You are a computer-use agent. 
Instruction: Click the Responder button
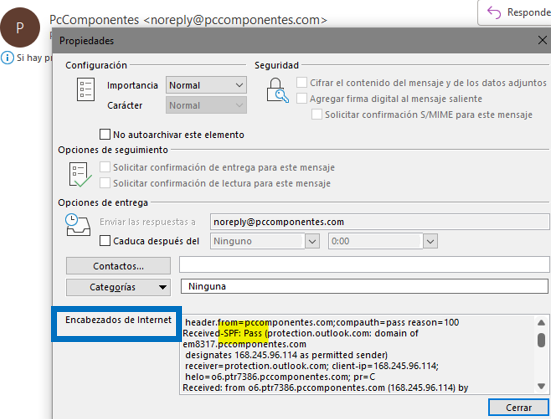coord(515,13)
